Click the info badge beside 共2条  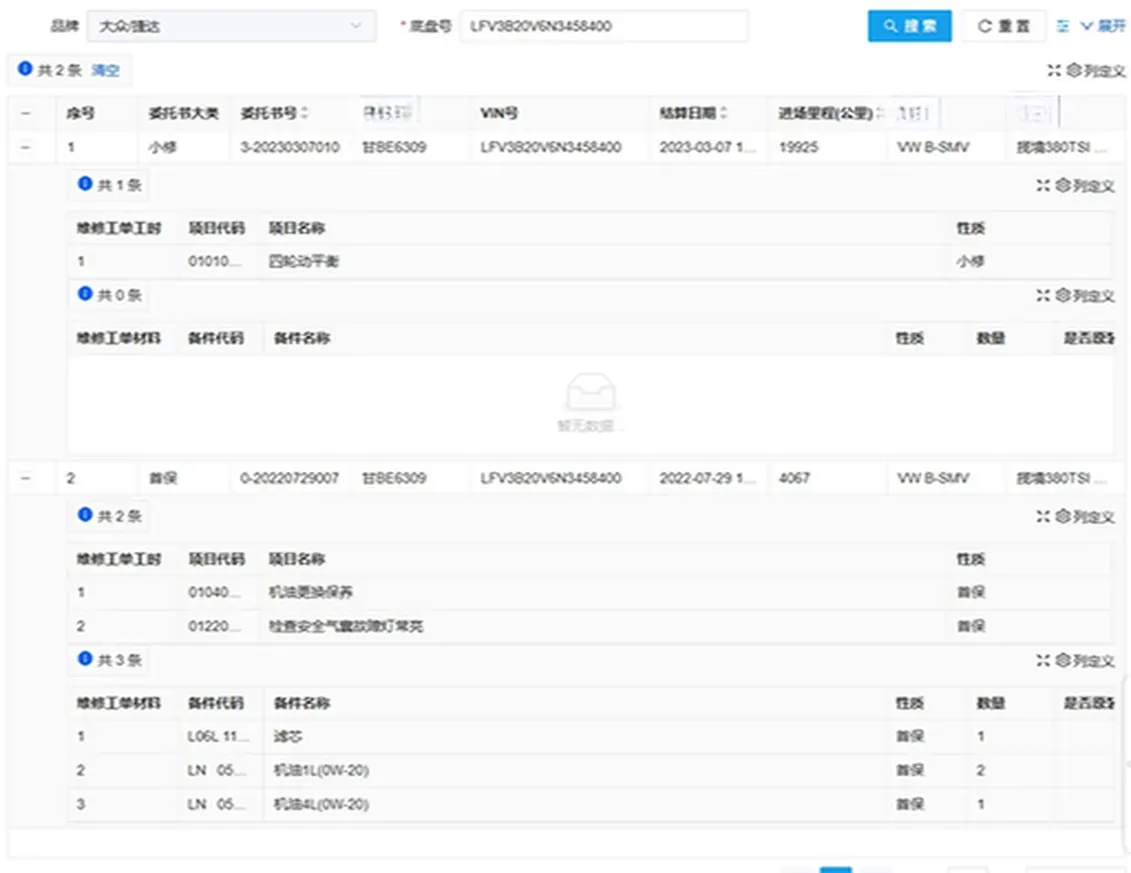click(x=23, y=70)
